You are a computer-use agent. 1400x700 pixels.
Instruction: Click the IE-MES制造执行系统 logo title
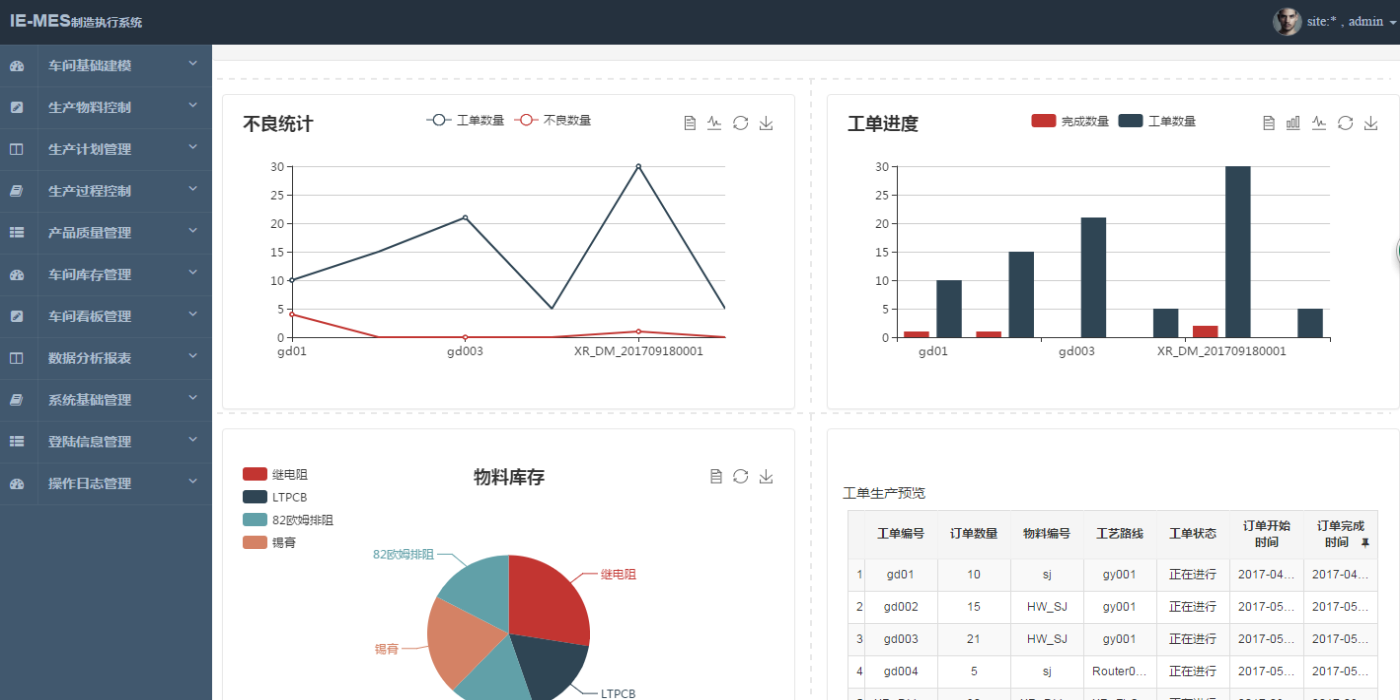[76, 21]
